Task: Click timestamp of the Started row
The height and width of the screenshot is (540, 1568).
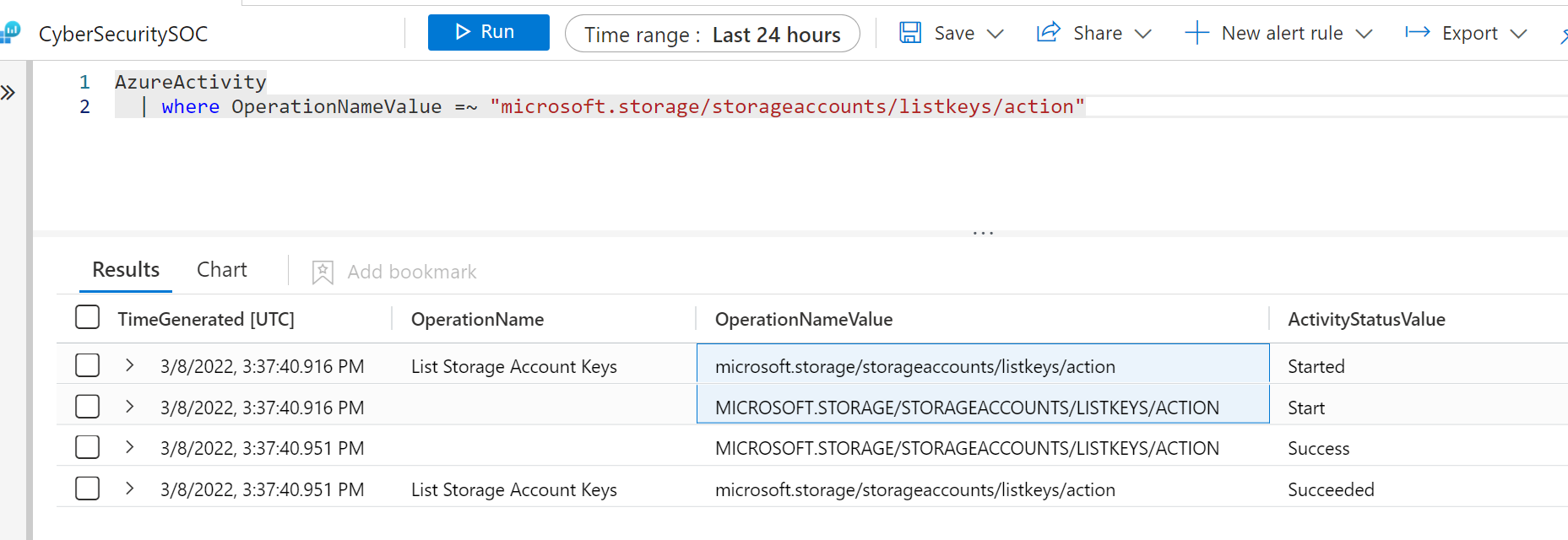Action: coord(262,366)
